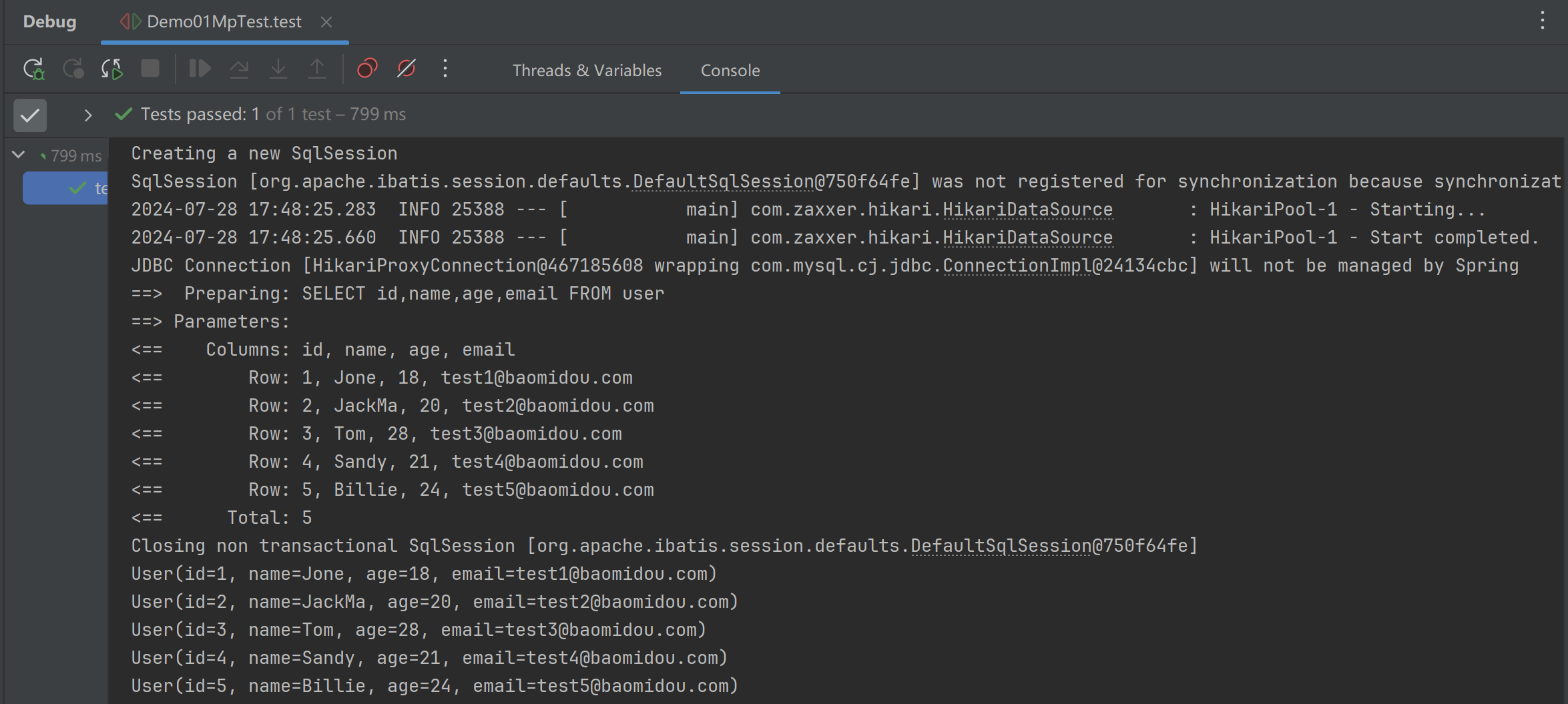Click the 'Total: 5' line

click(x=222, y=518)
